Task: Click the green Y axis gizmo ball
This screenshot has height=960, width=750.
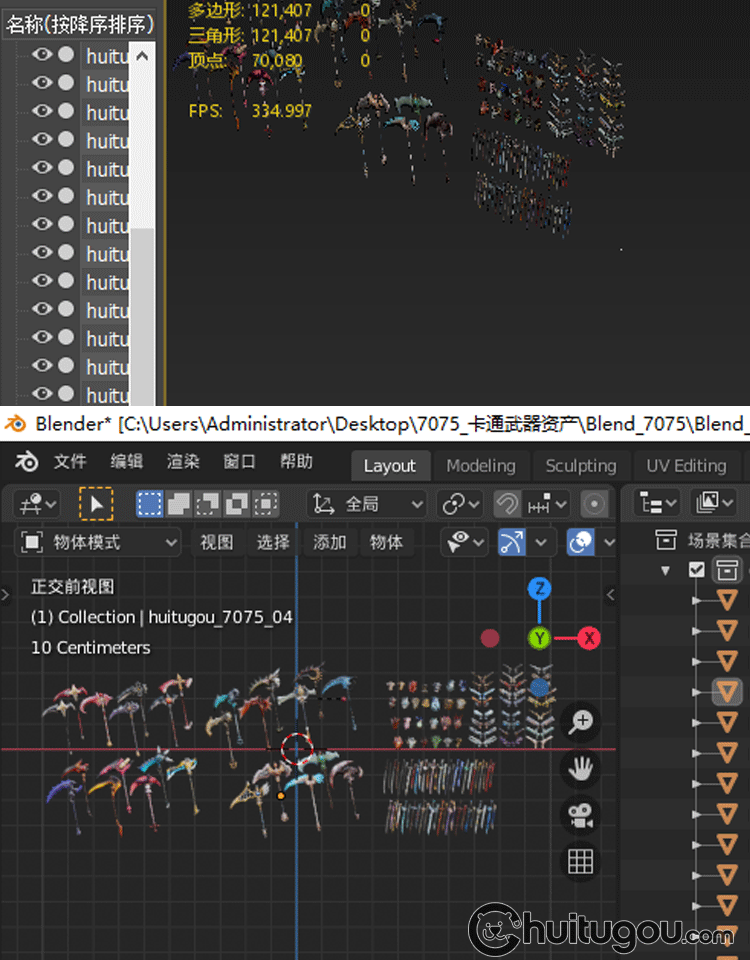Action: coord(540,638)
